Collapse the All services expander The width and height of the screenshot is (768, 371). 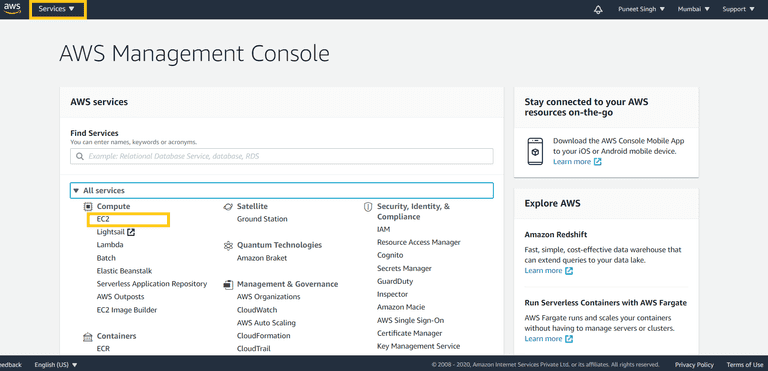282,191
